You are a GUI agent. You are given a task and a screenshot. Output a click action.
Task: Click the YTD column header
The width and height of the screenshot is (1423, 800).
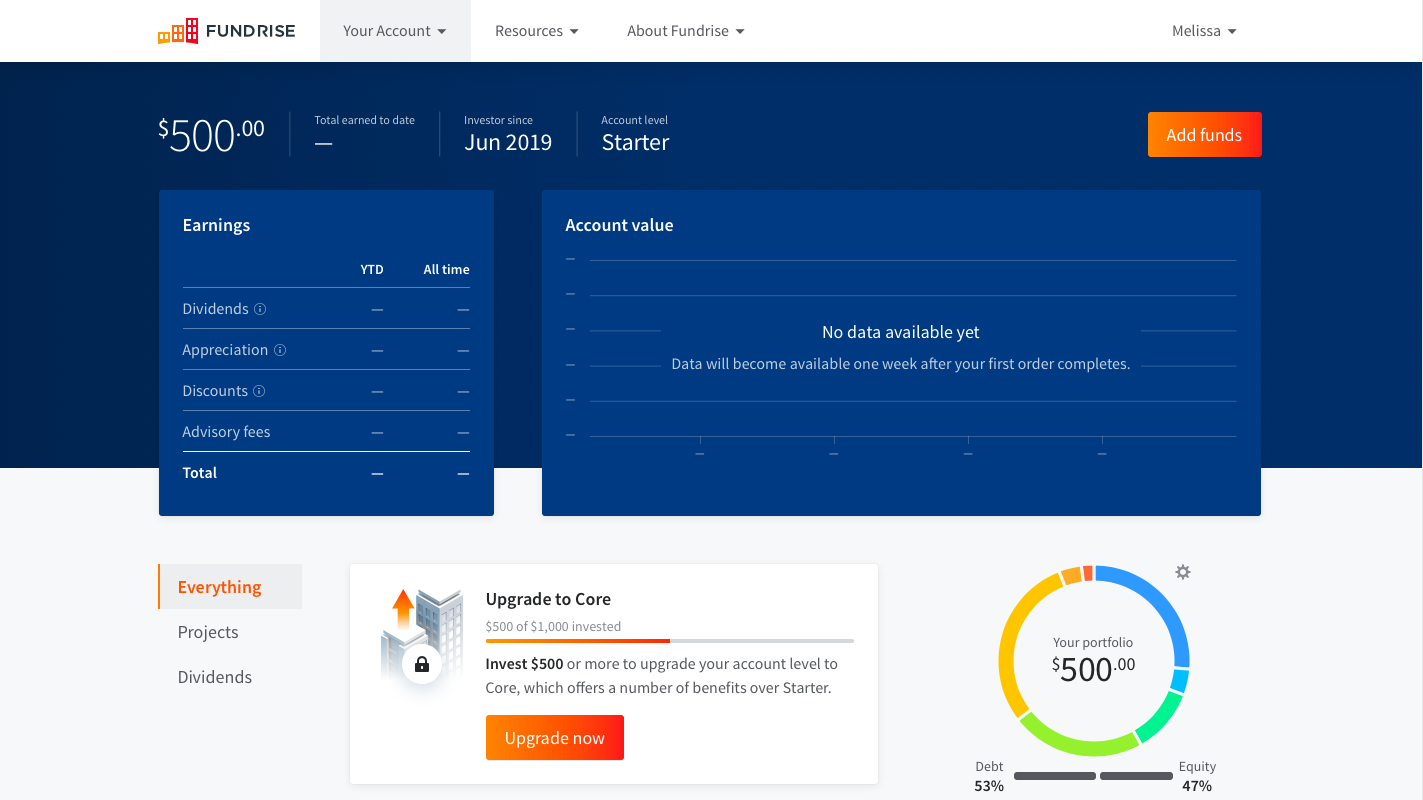pyautogui.click(x=372, y=270)
